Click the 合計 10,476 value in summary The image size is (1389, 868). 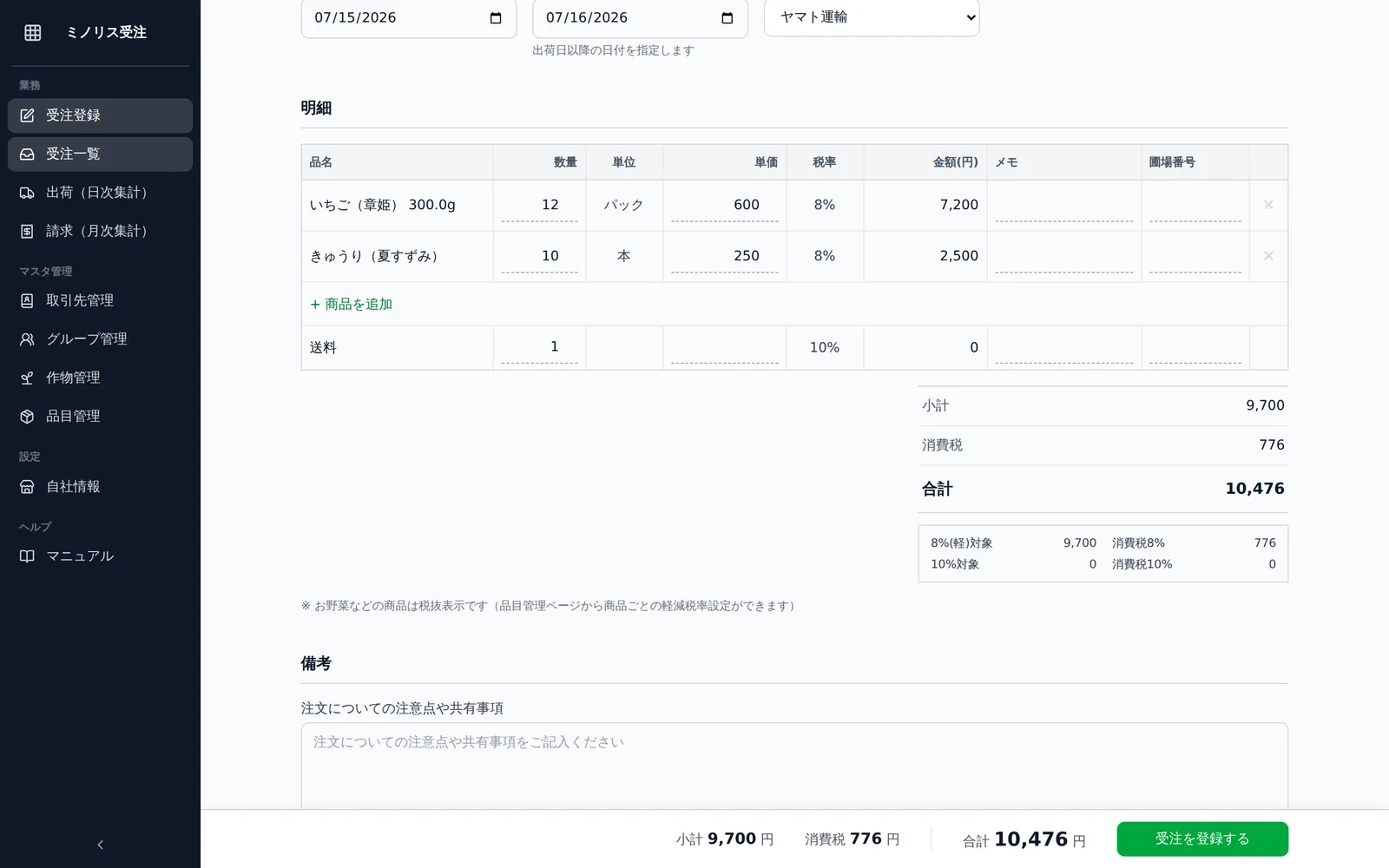coord(1254,489)
